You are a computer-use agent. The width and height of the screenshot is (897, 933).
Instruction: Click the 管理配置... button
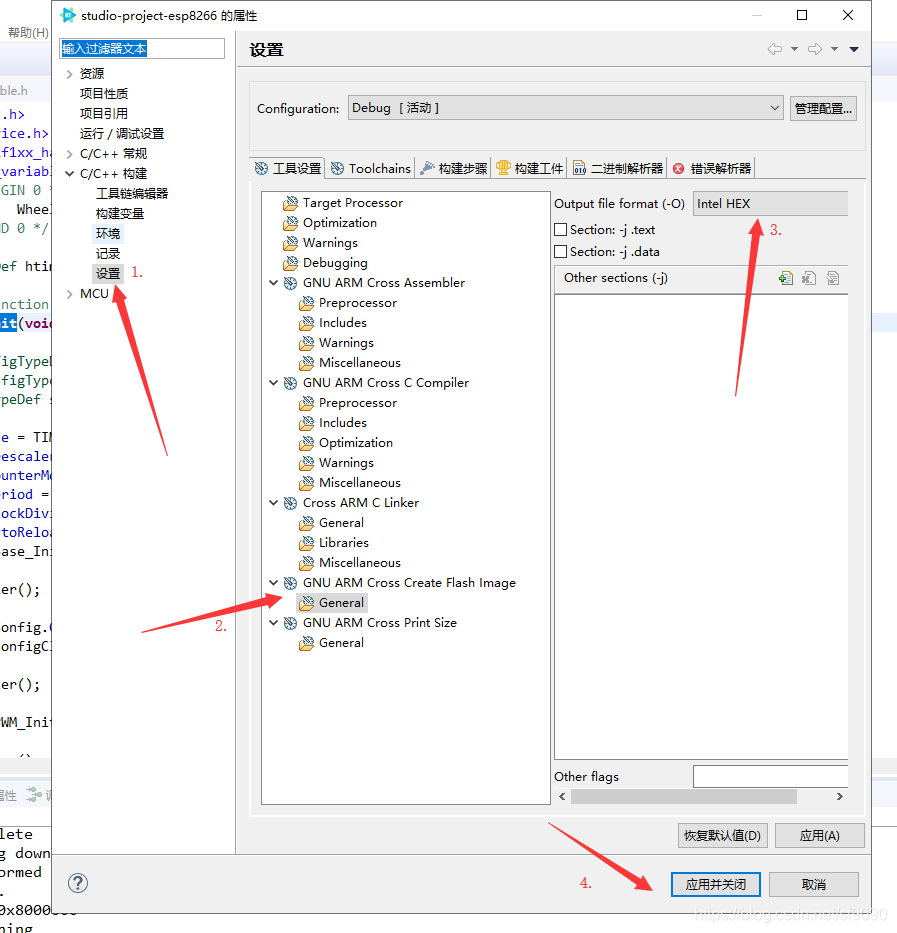[x=823, y=108]
